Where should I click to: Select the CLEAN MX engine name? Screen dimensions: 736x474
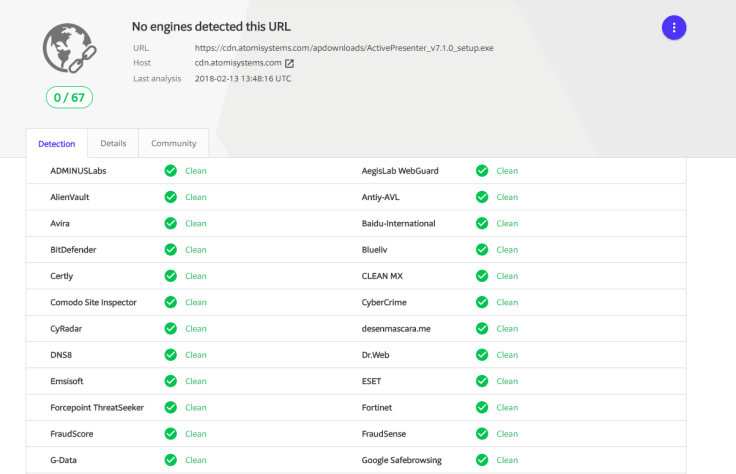pyautogui.click(x=382, y=276)
